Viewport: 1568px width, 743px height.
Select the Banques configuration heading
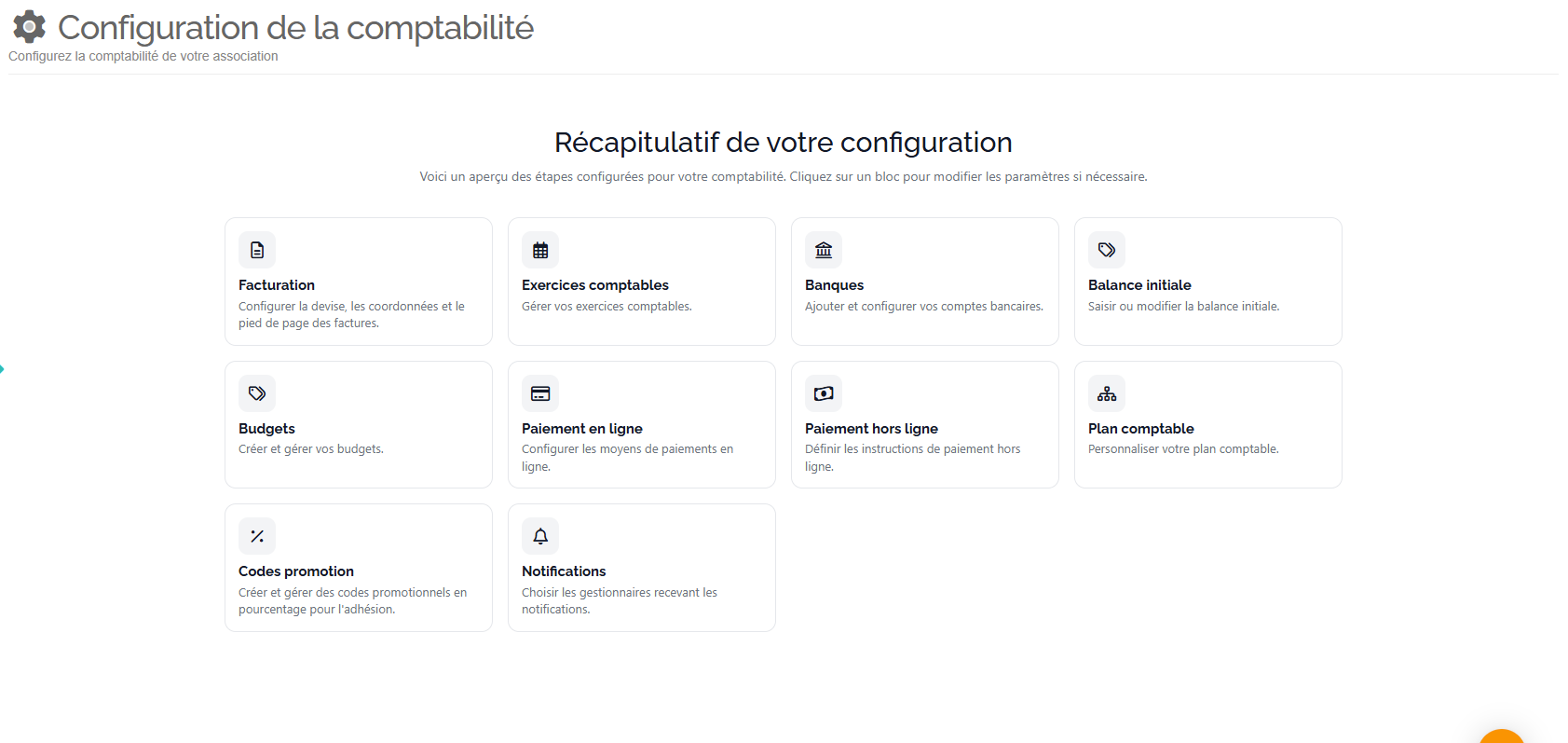coord(834,285)
